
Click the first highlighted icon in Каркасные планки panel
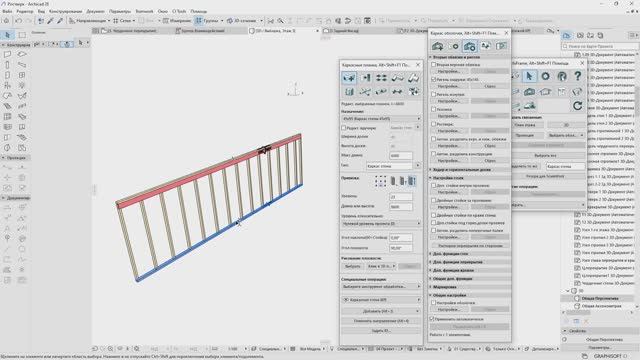tap(349, 78)
